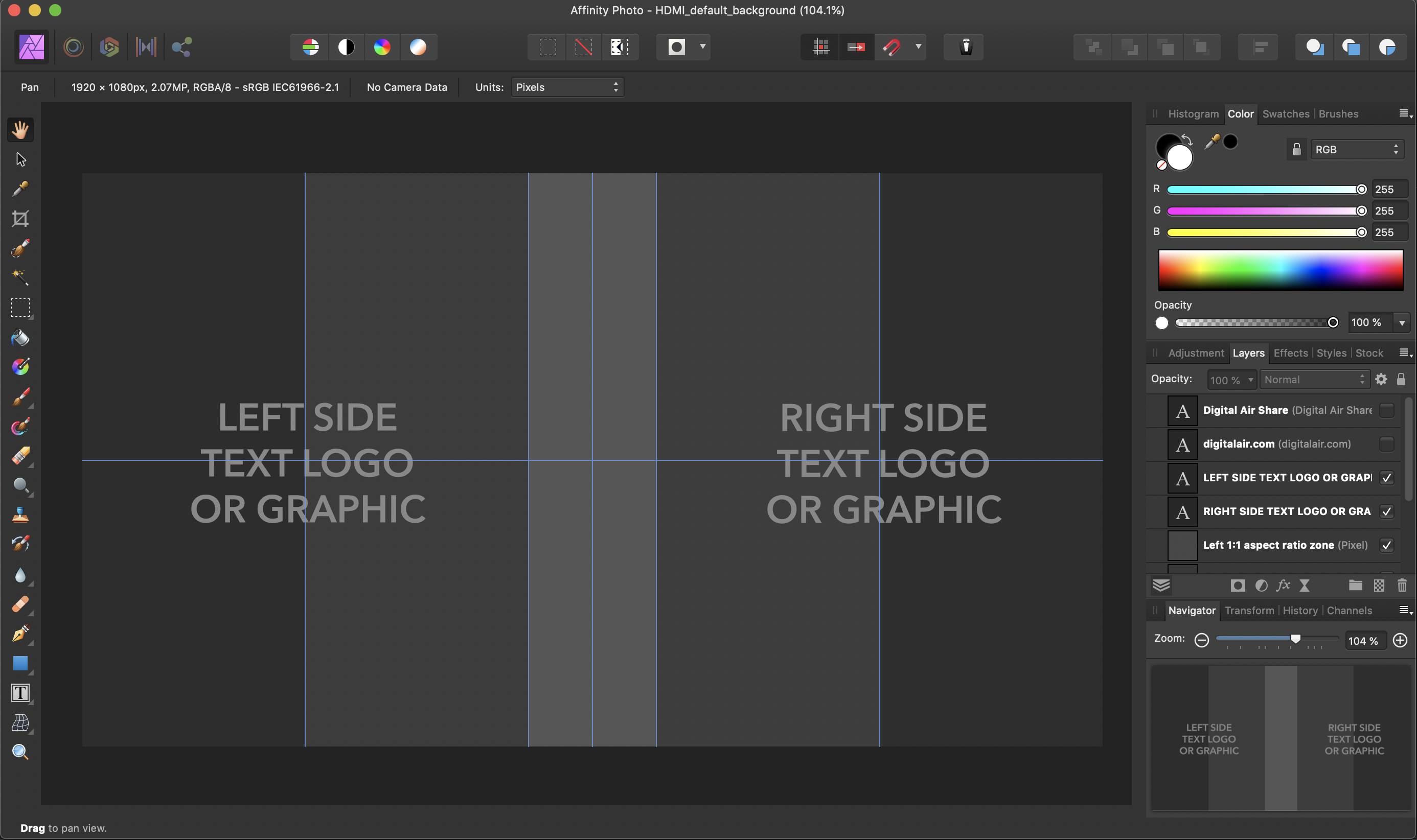Show the Digital Air Share layer

[x=1386, y=410]
